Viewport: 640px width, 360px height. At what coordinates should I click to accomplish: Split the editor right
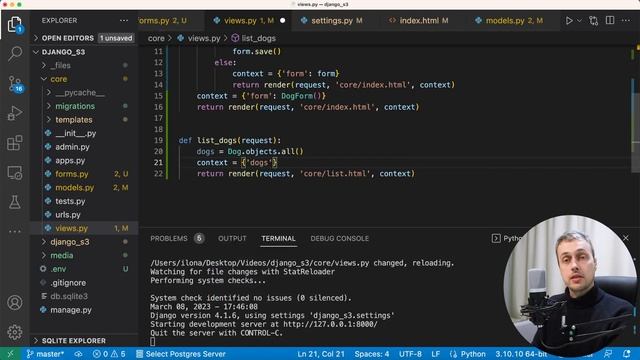[x=610, y=20]
